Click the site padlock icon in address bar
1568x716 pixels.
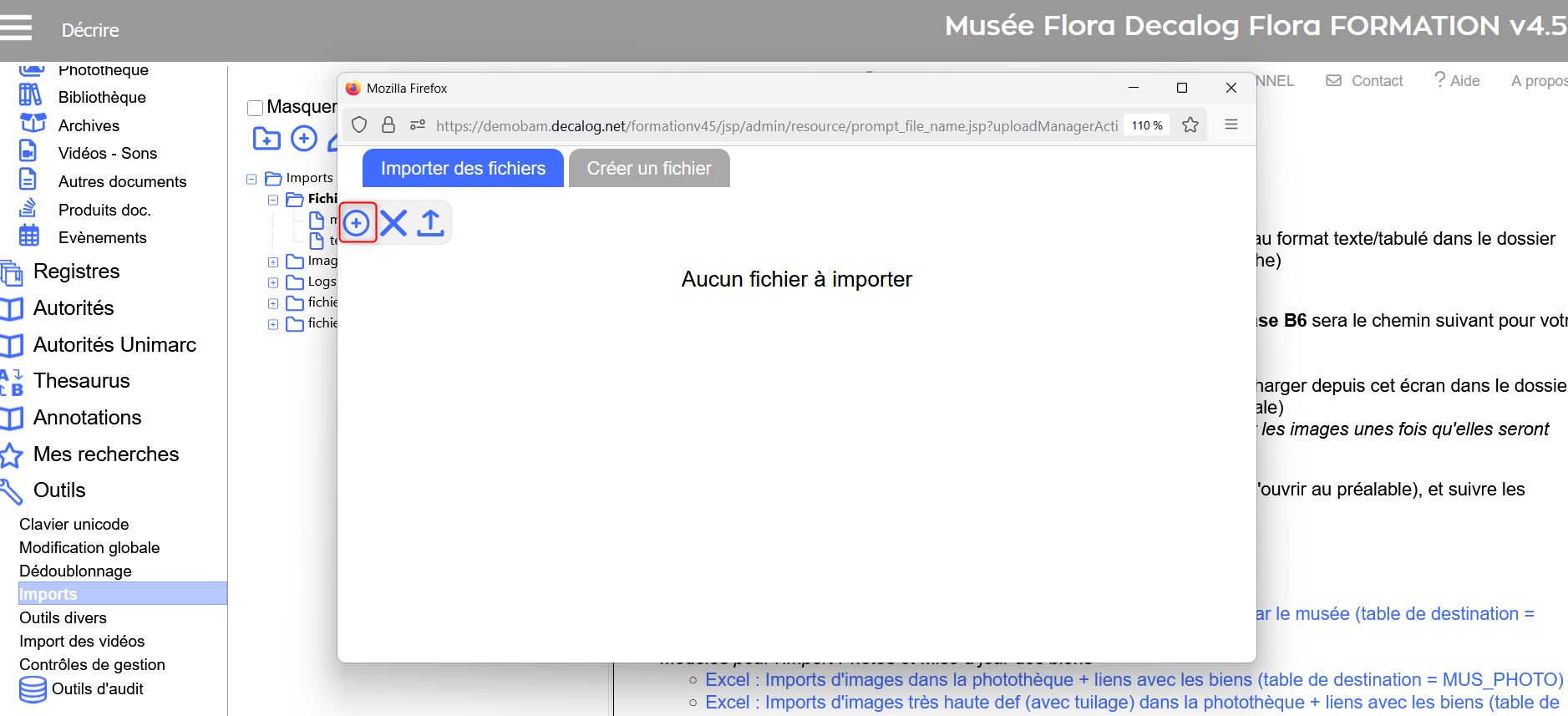[x=388, y=125]
